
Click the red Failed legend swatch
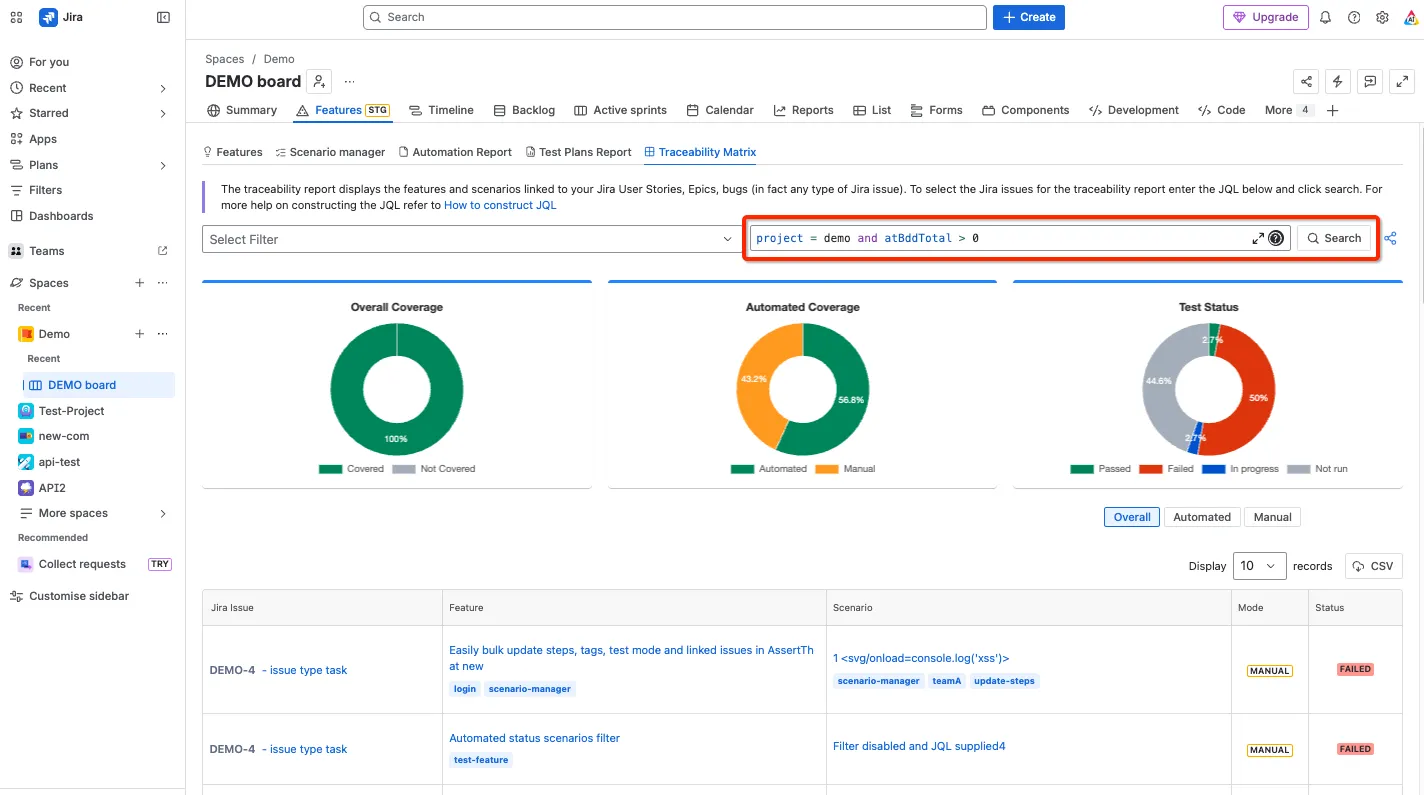(1148, 468)
